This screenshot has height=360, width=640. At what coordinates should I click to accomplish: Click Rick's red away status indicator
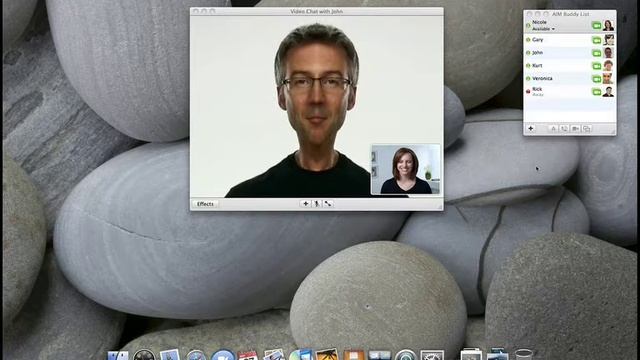[528, 91]
